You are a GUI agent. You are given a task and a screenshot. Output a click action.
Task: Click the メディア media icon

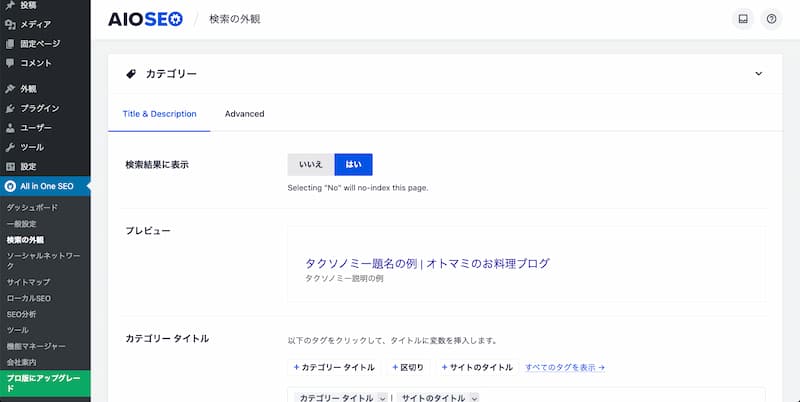click(x=10, y=24)
